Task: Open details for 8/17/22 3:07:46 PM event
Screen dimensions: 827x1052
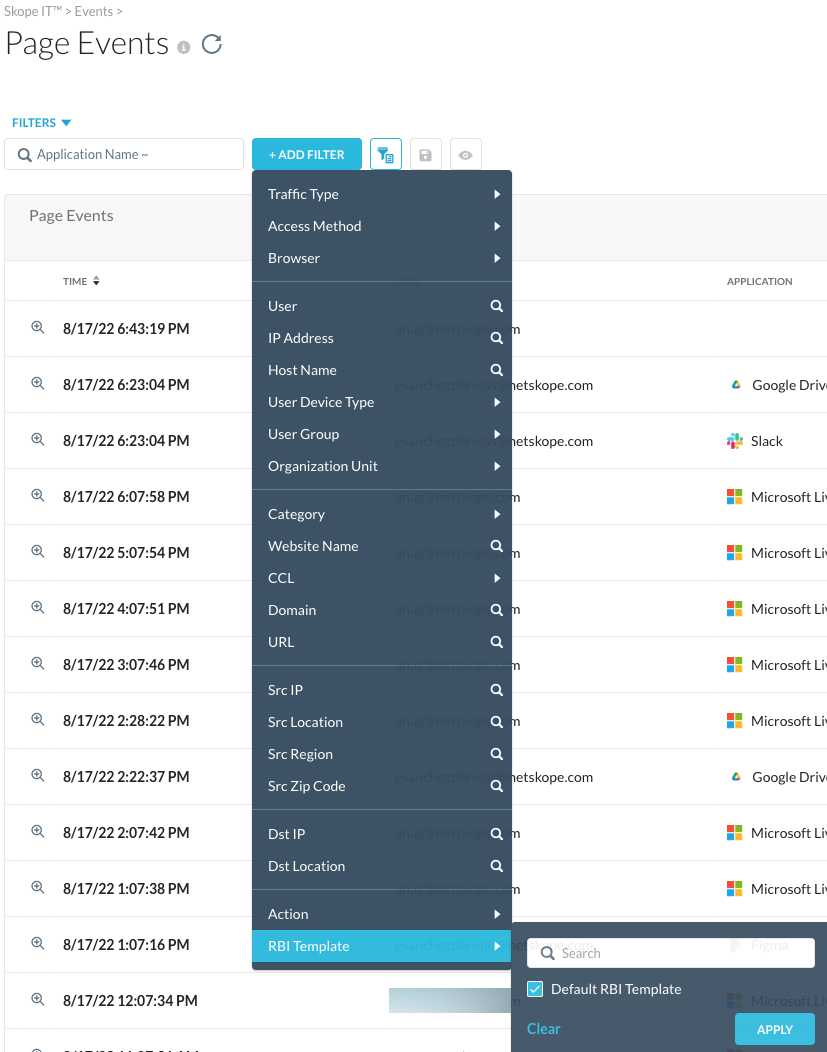Action: point(38,663)
